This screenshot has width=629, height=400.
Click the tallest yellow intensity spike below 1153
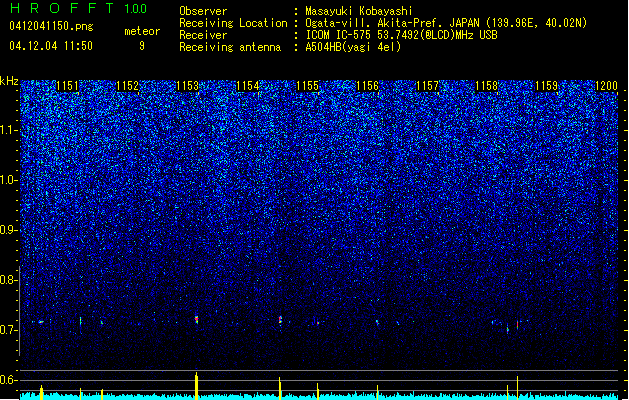pyautogui.click(x=196, y=386)
